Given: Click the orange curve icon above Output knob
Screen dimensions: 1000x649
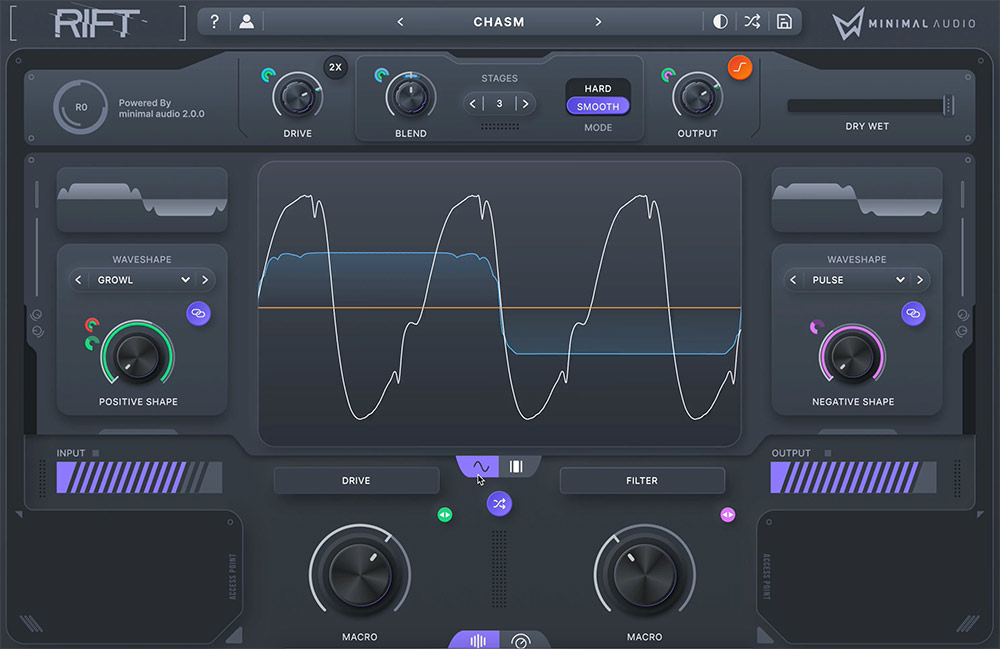Looking at the screenshot, I should click(x=741, y=67).
